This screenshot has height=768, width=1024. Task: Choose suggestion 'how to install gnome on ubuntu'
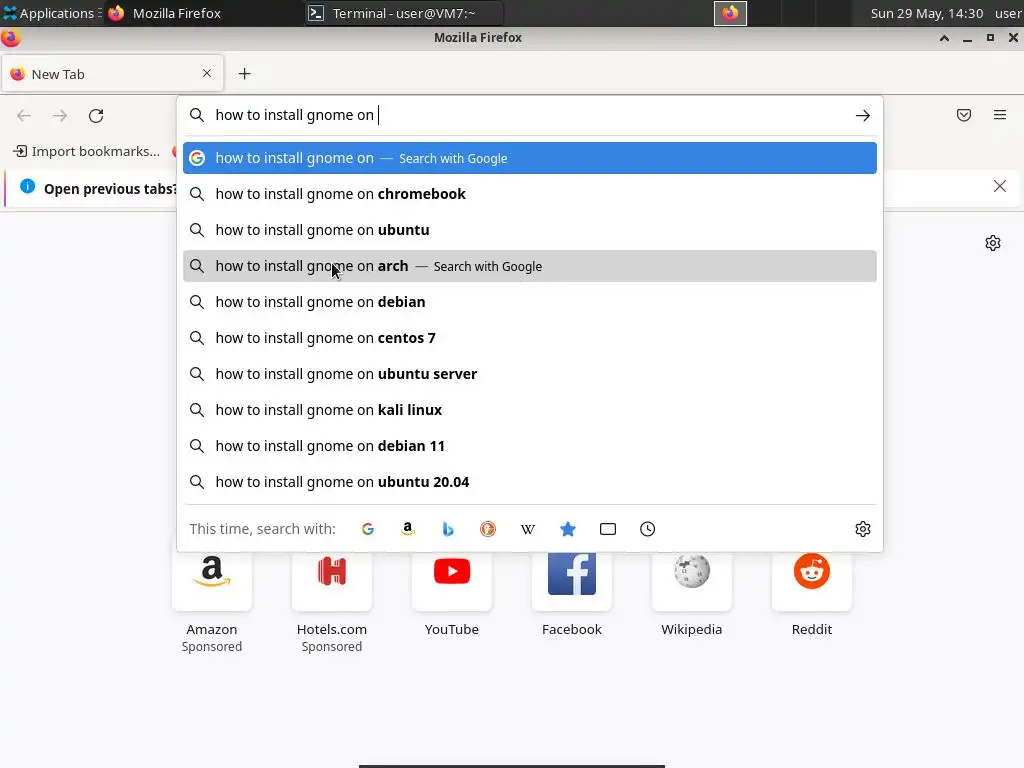pos(530,230)
